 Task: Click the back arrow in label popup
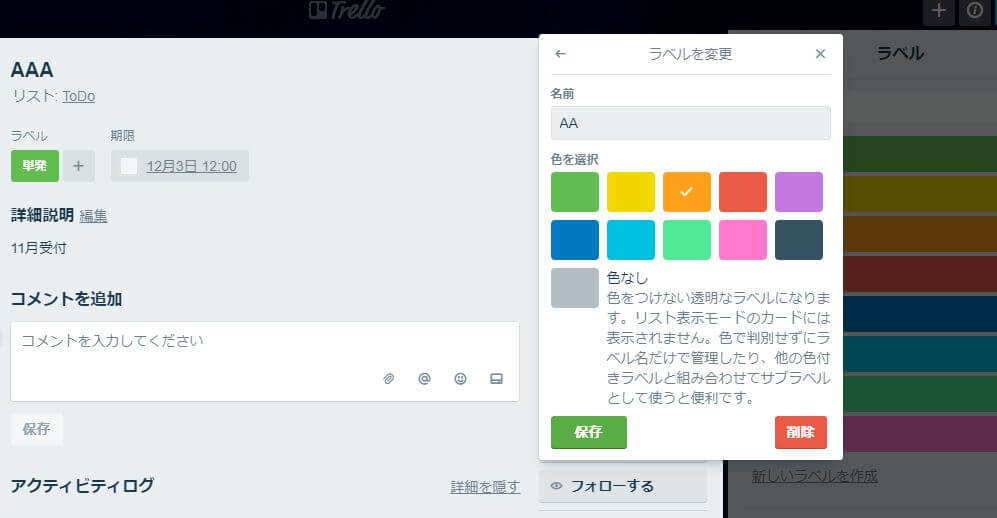click(x=560, y=54)
